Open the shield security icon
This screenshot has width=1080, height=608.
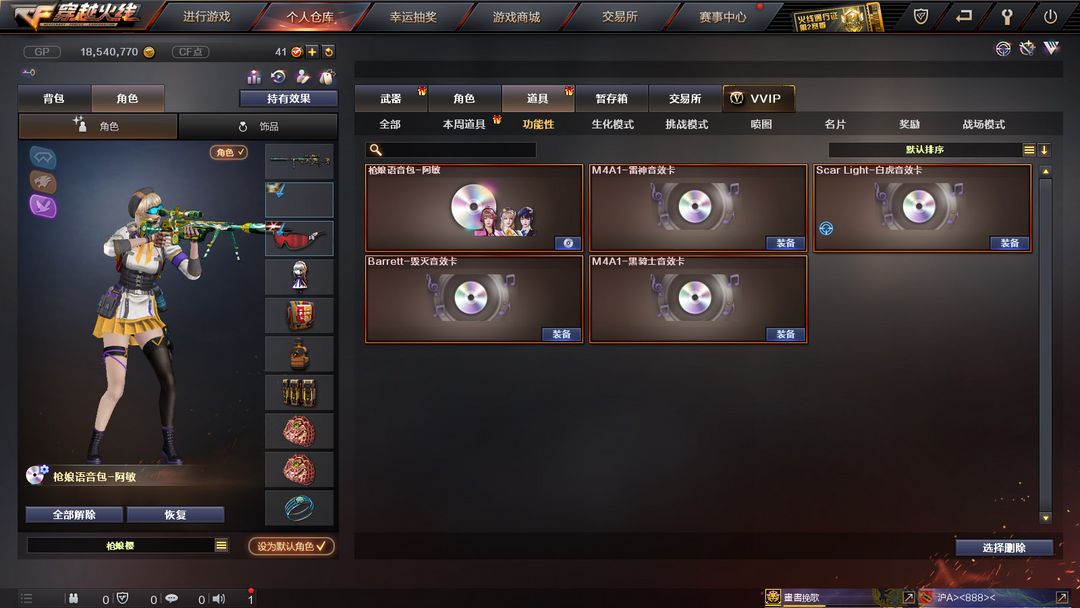point(921,16)
